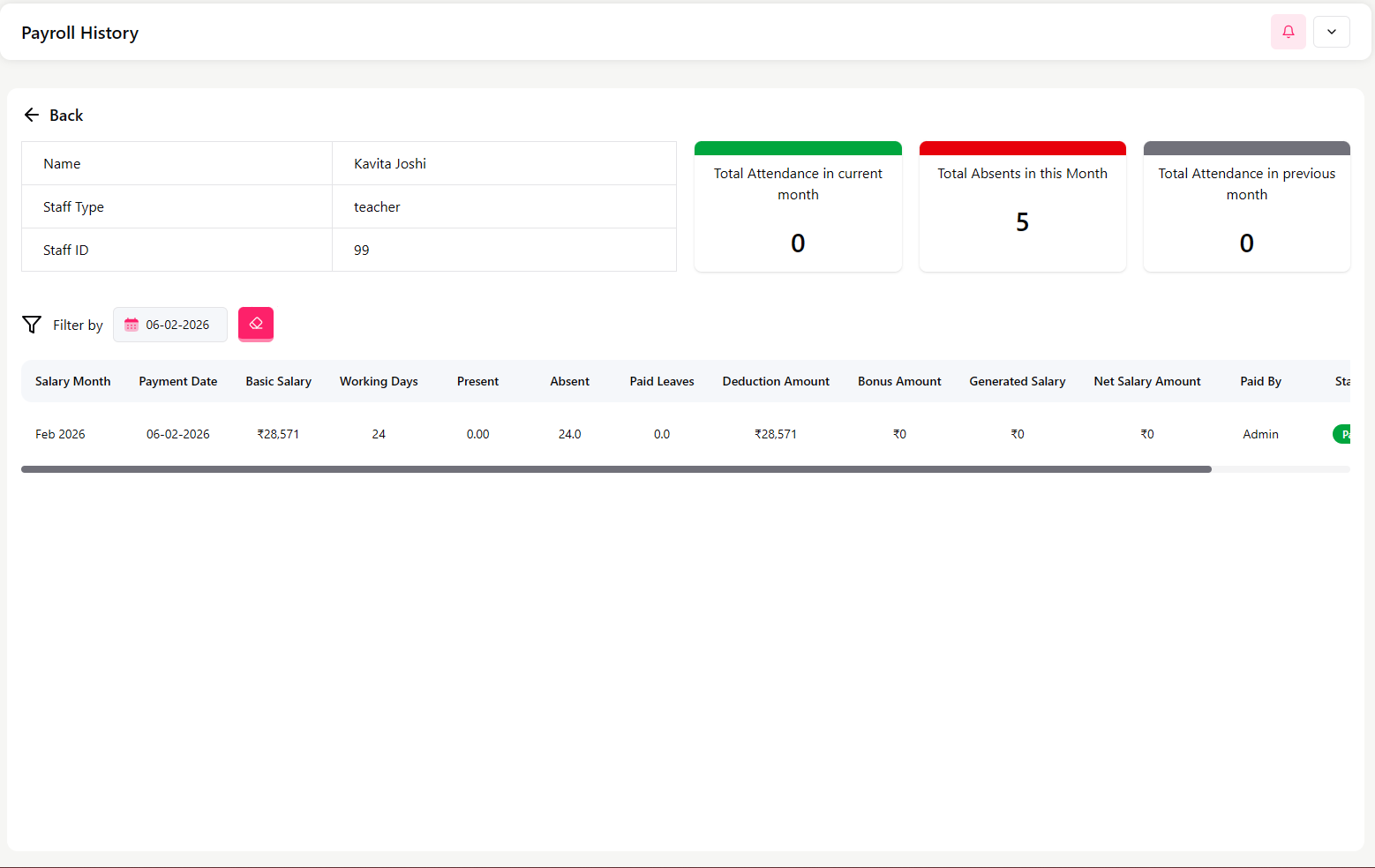Select the Total Absents in this Month card
1375x868 pixels.
click(1022, 207)
